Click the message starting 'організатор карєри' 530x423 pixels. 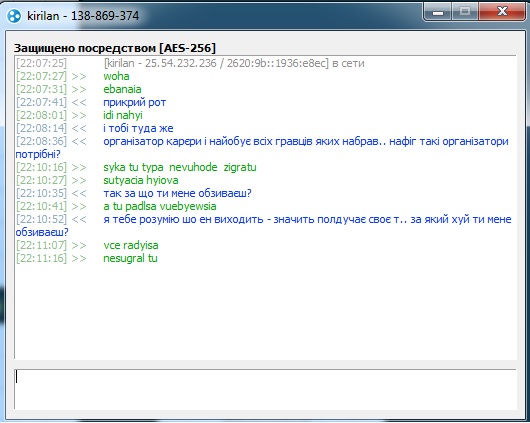click(262, 148)
